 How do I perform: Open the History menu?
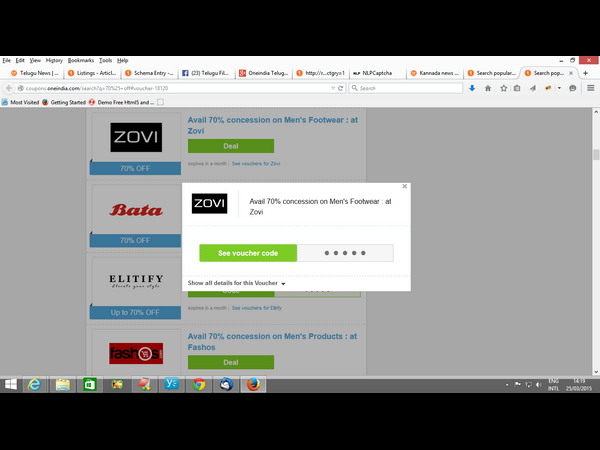[54, 60]
